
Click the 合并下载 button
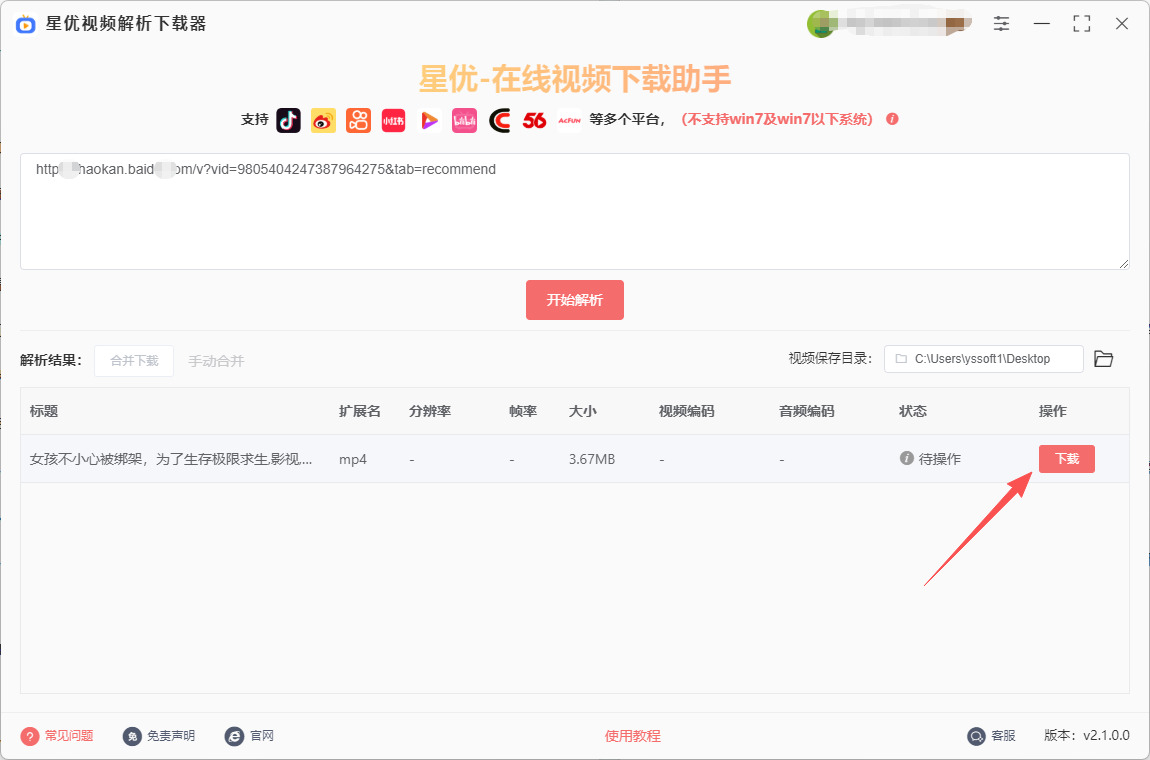[134, 361]
